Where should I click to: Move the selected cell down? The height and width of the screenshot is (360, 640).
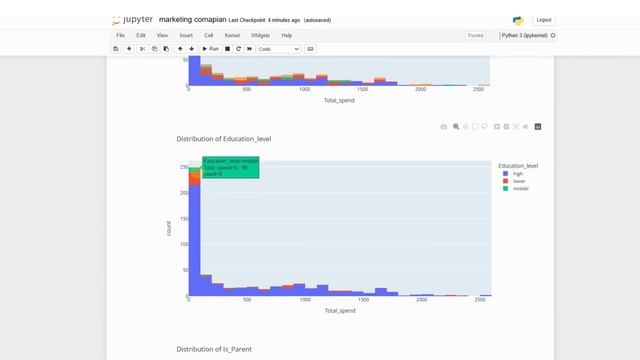click(191, 49)
